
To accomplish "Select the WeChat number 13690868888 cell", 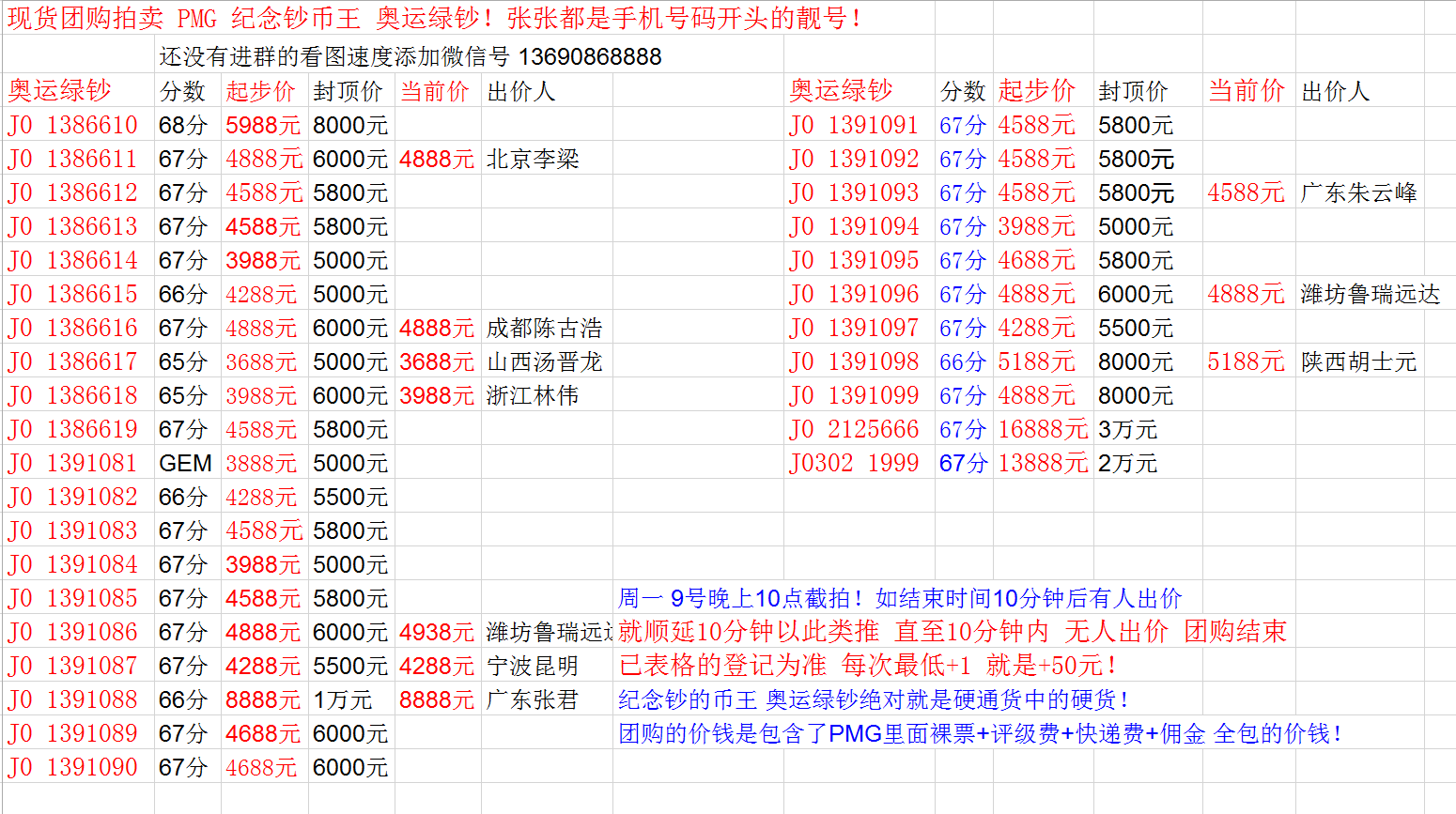I will (x=410, y=57).
